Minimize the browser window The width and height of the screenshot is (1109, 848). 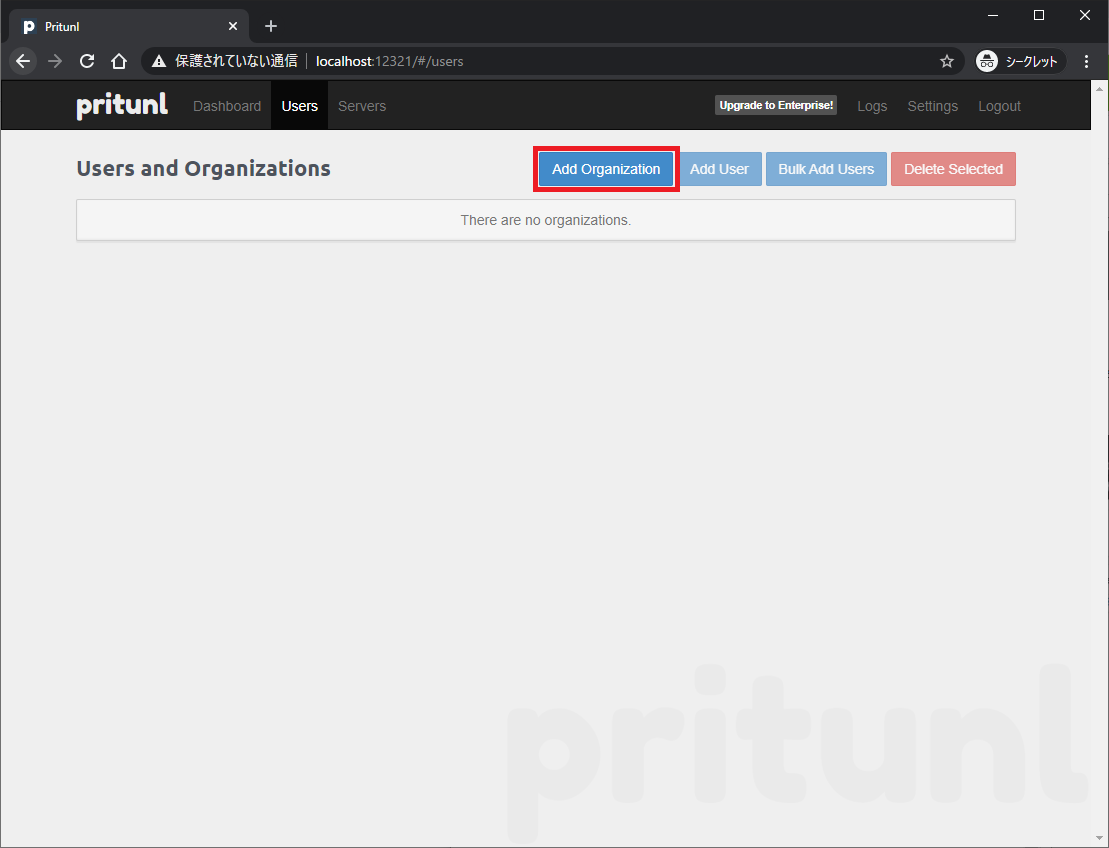(993, 15)
